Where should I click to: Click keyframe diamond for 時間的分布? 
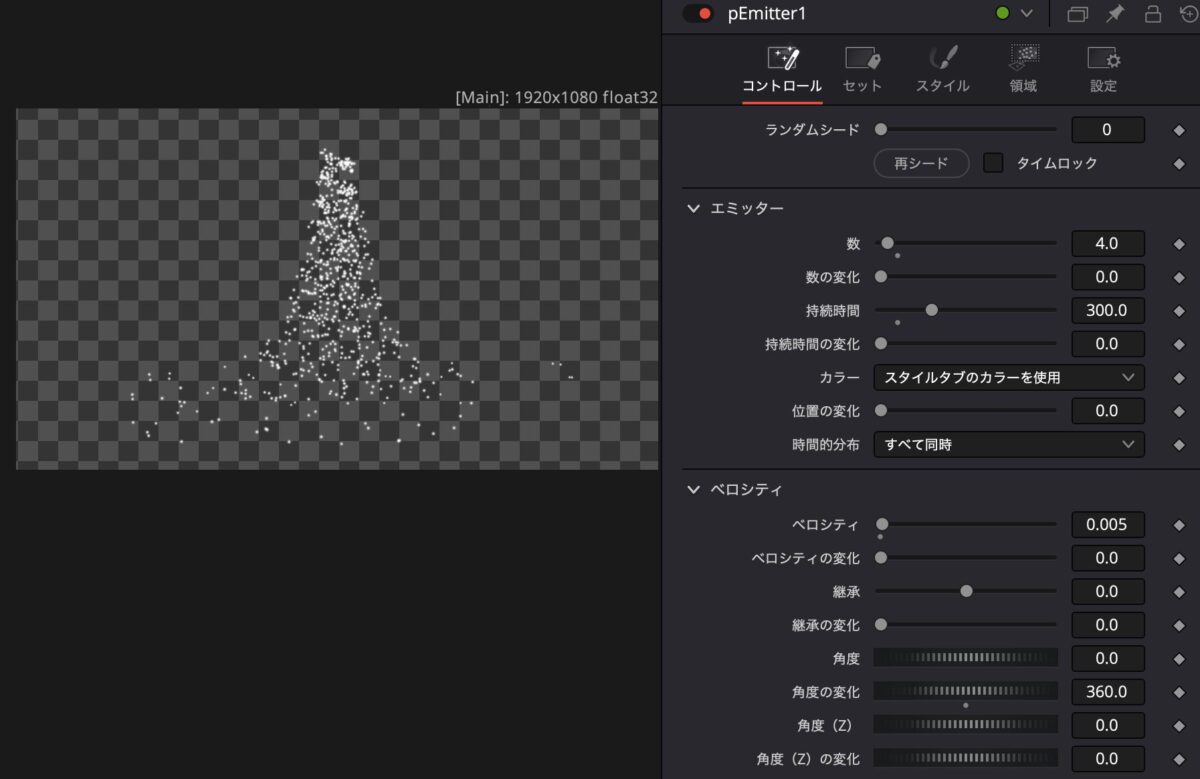pos(1179,445)
